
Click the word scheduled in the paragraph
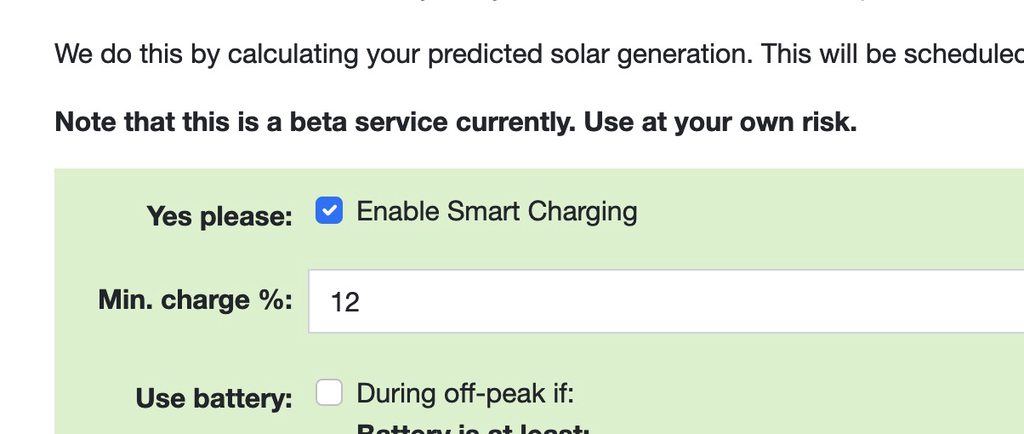click(963, 52)
